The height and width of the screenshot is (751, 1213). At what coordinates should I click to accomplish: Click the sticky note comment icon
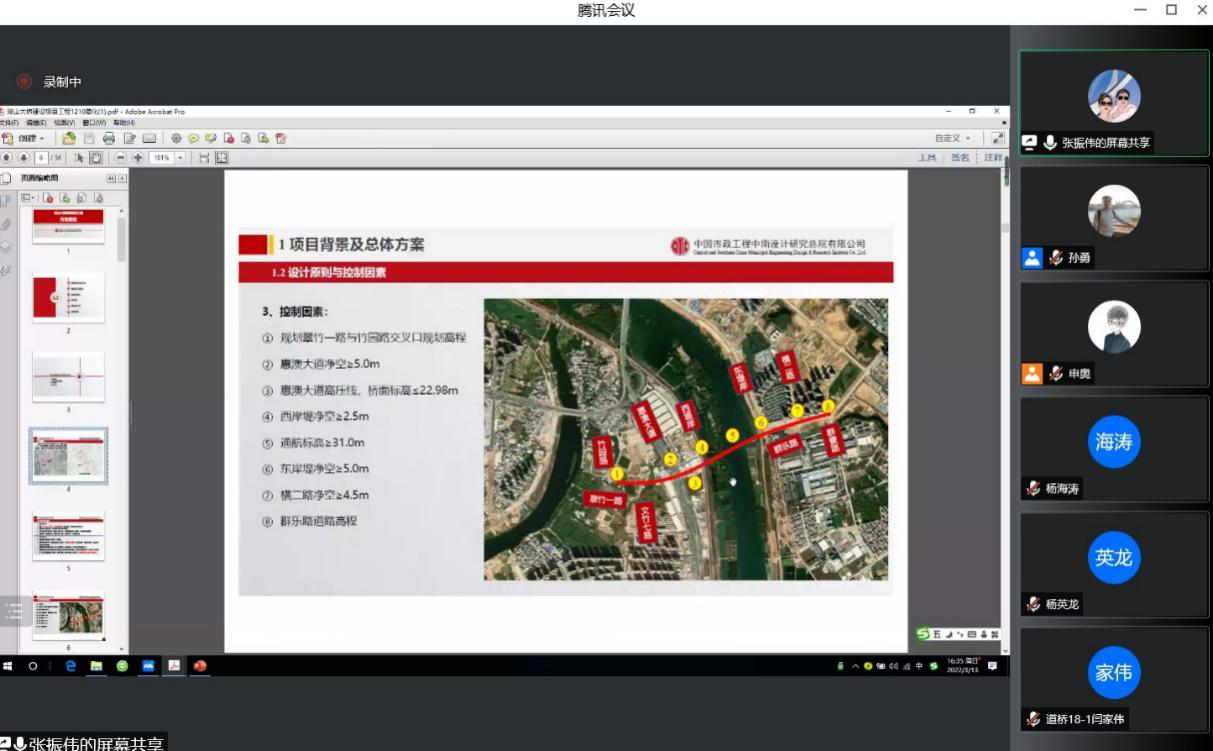(193, 138)
